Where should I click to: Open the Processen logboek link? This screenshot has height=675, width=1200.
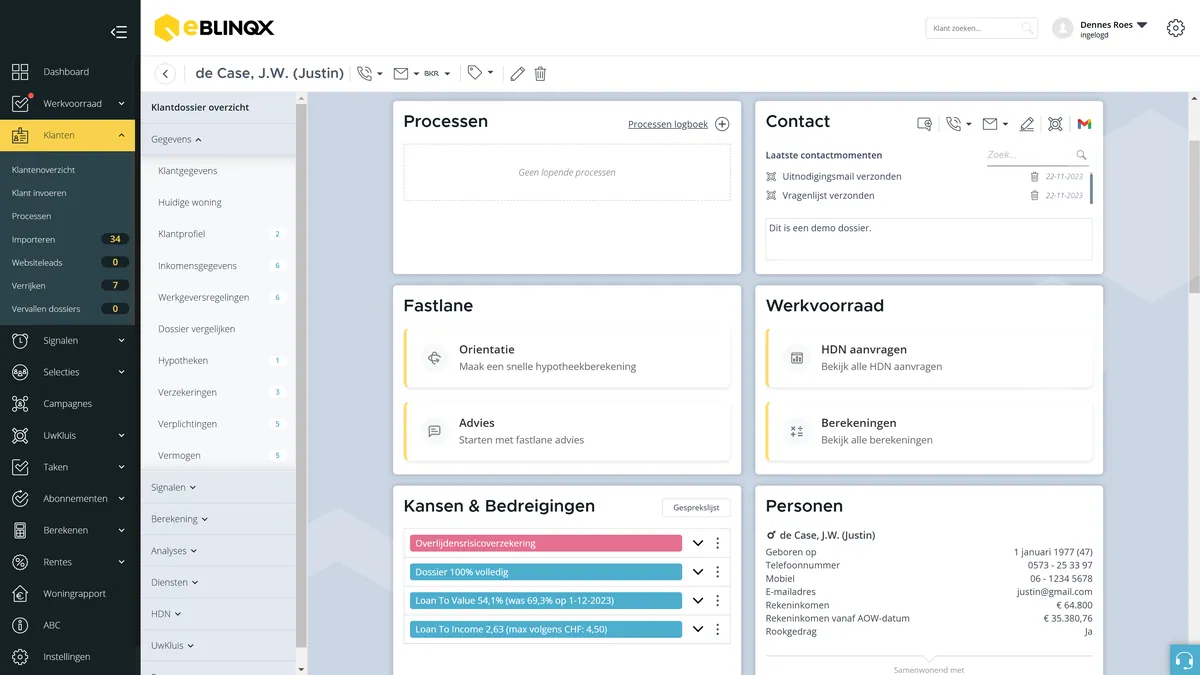(x=668, y=124)
